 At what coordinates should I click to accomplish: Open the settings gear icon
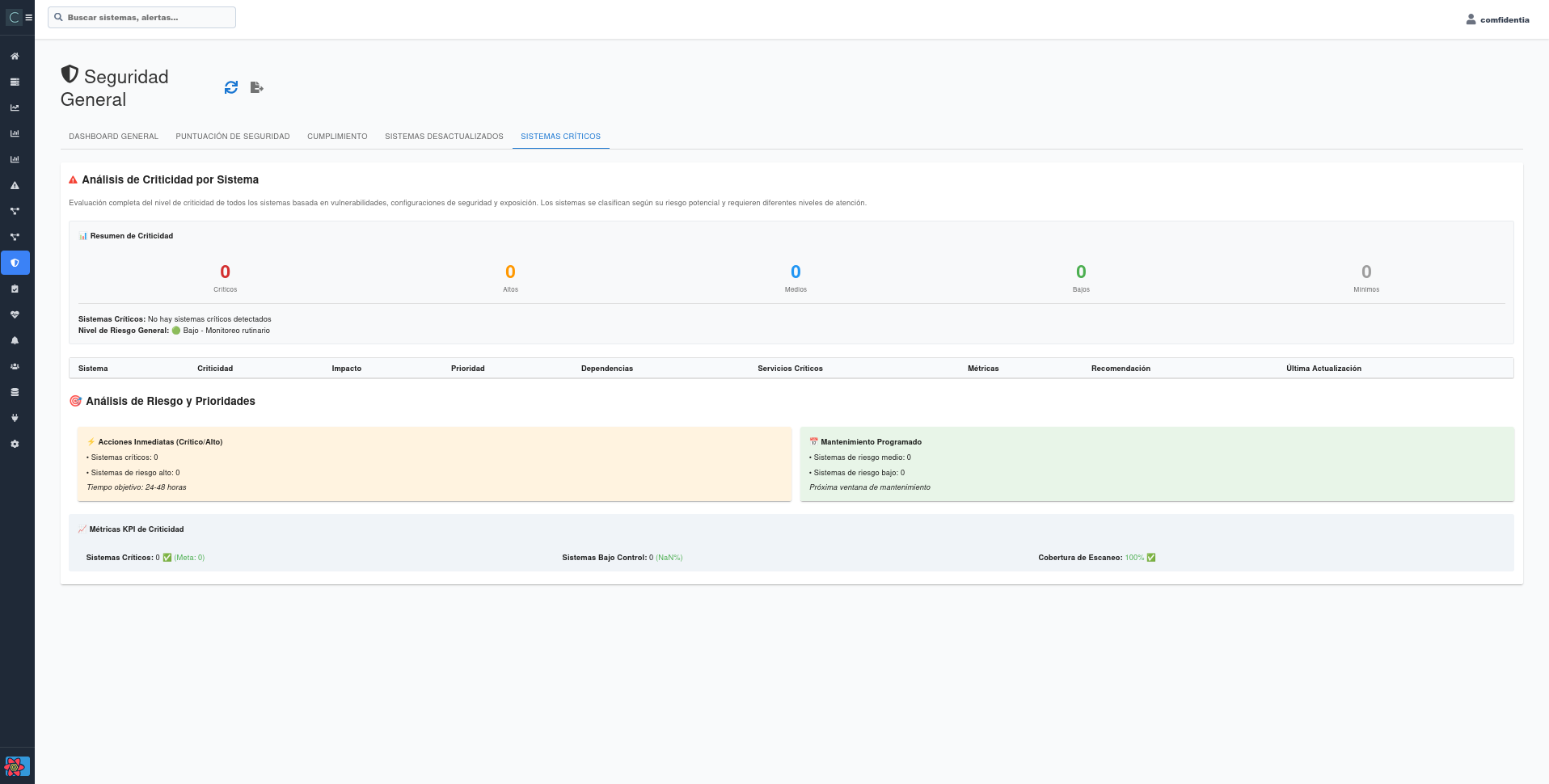15,444
